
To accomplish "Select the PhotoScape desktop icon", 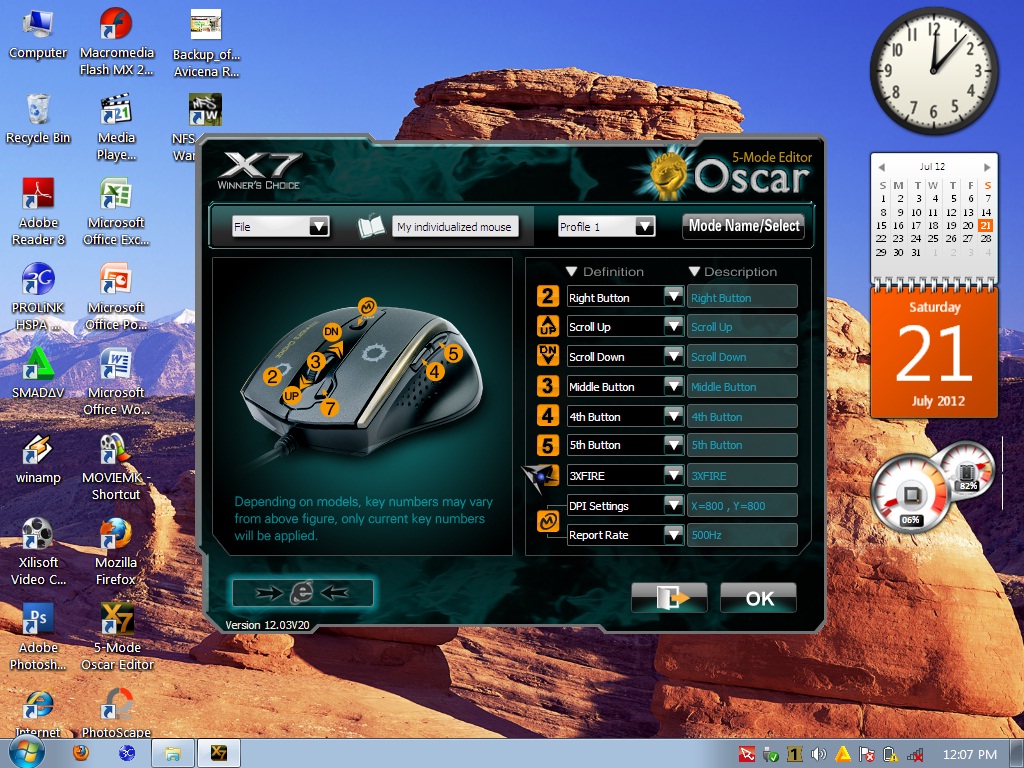I will coord(116,712).
